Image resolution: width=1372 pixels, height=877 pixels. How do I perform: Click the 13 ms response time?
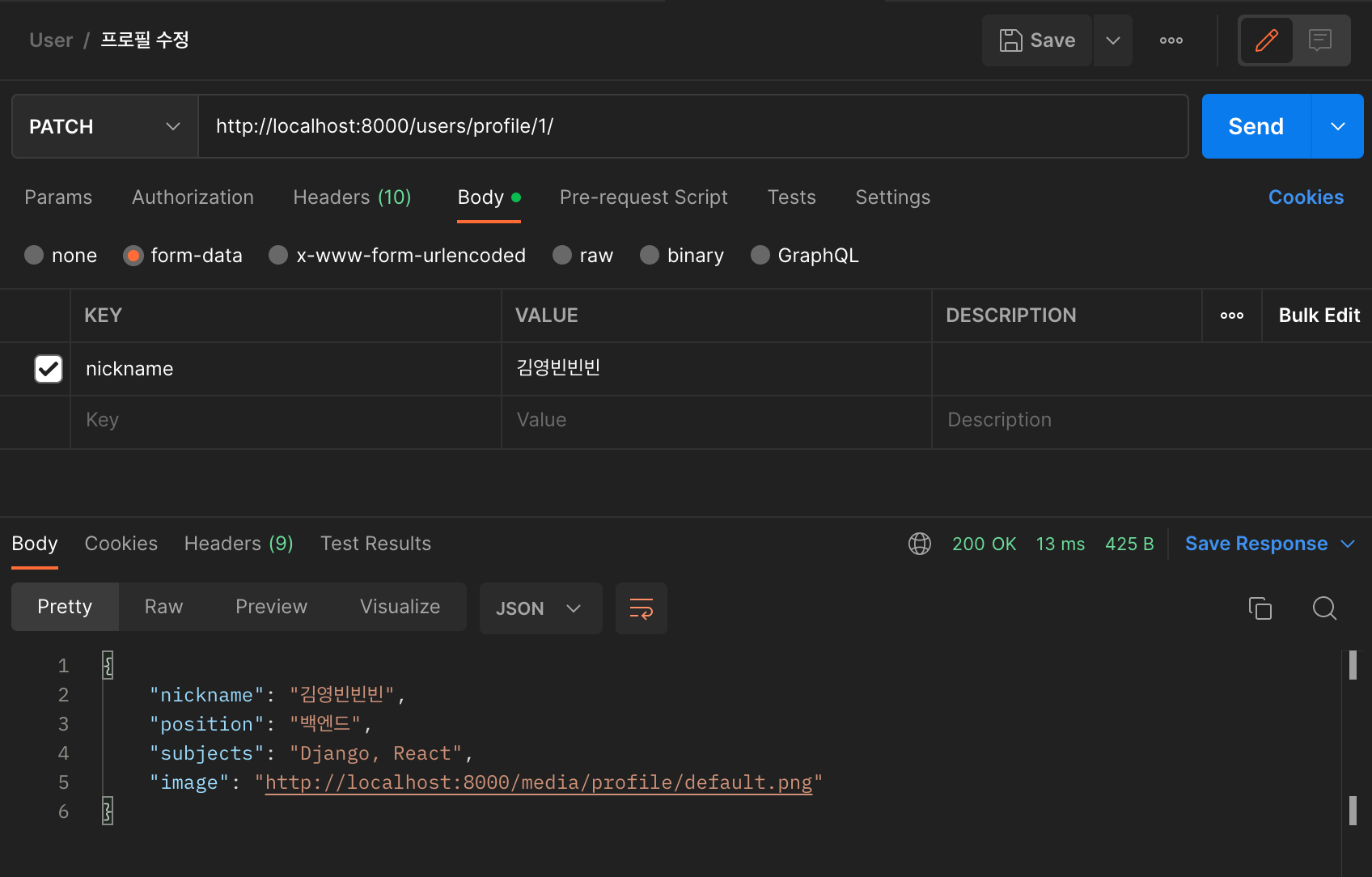pyautogui.click(x=1060, y=544)
